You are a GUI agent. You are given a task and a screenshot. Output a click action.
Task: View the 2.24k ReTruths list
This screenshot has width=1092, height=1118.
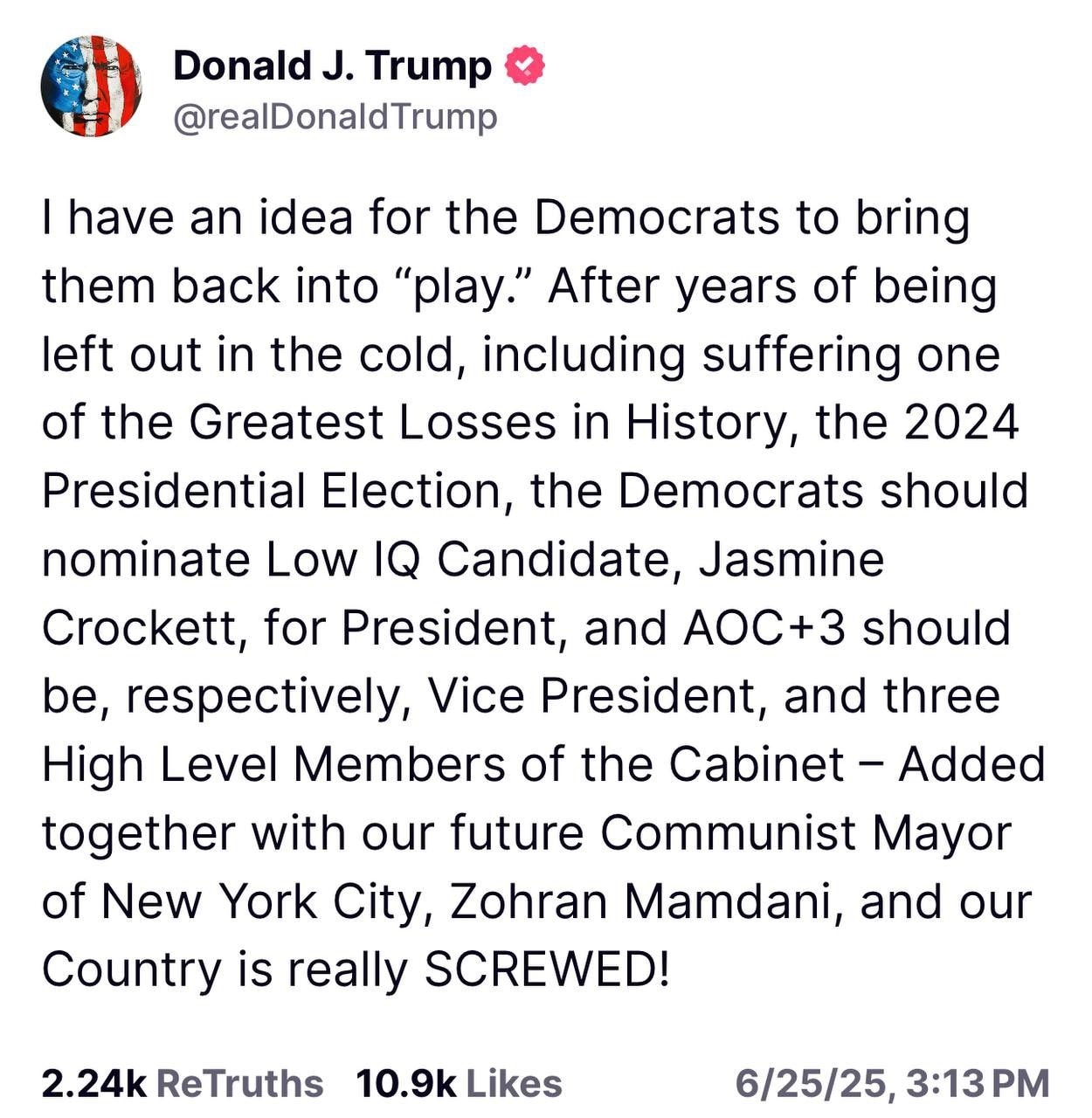tap(182, 1083)
